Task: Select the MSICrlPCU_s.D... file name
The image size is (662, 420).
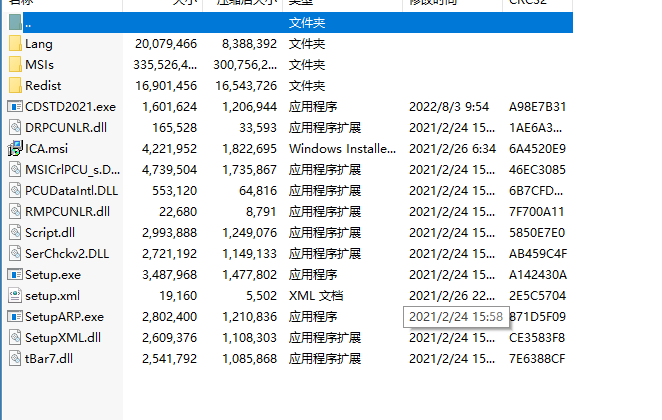Action: 73,170
